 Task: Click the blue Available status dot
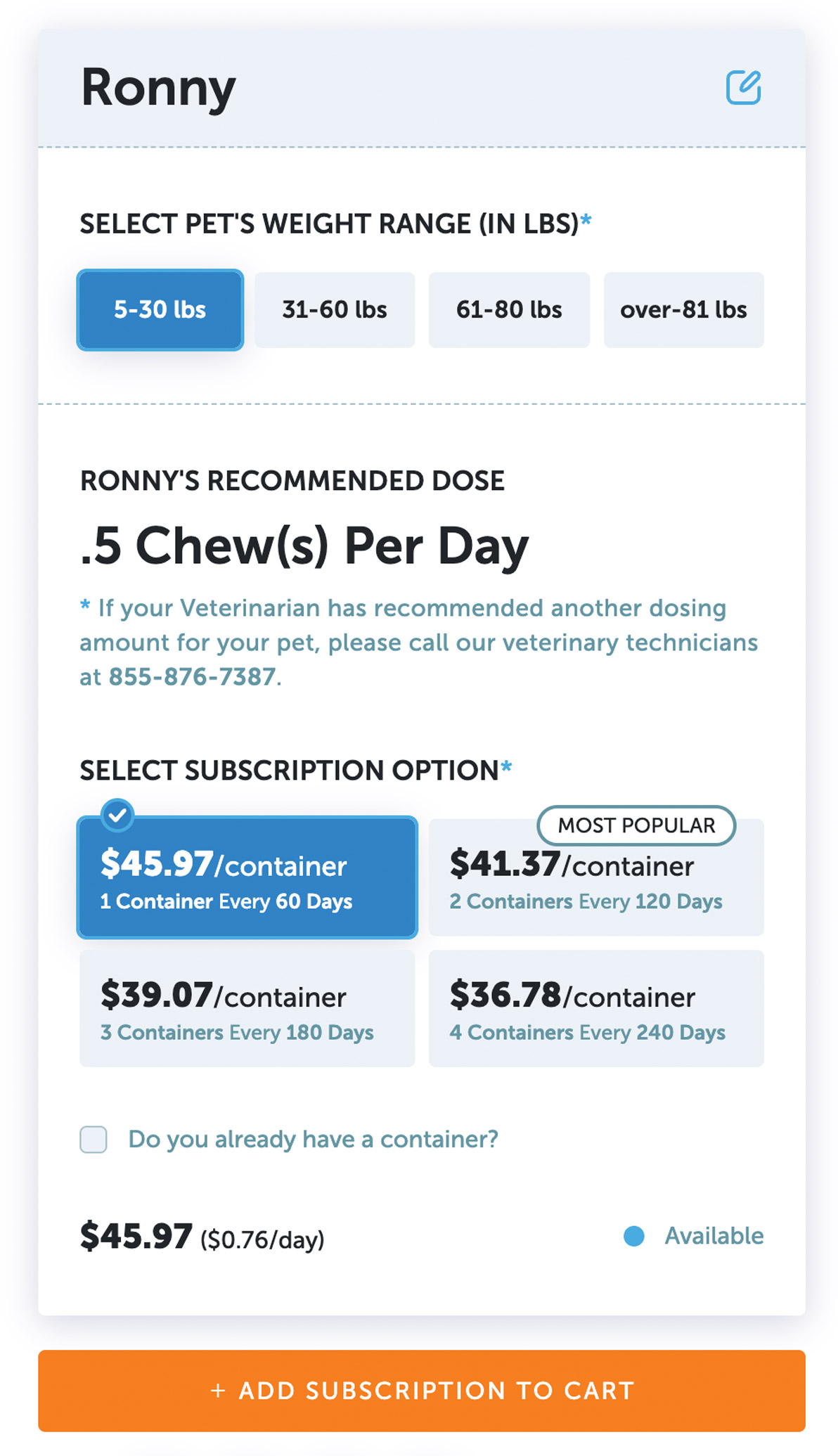(633, 1235)
